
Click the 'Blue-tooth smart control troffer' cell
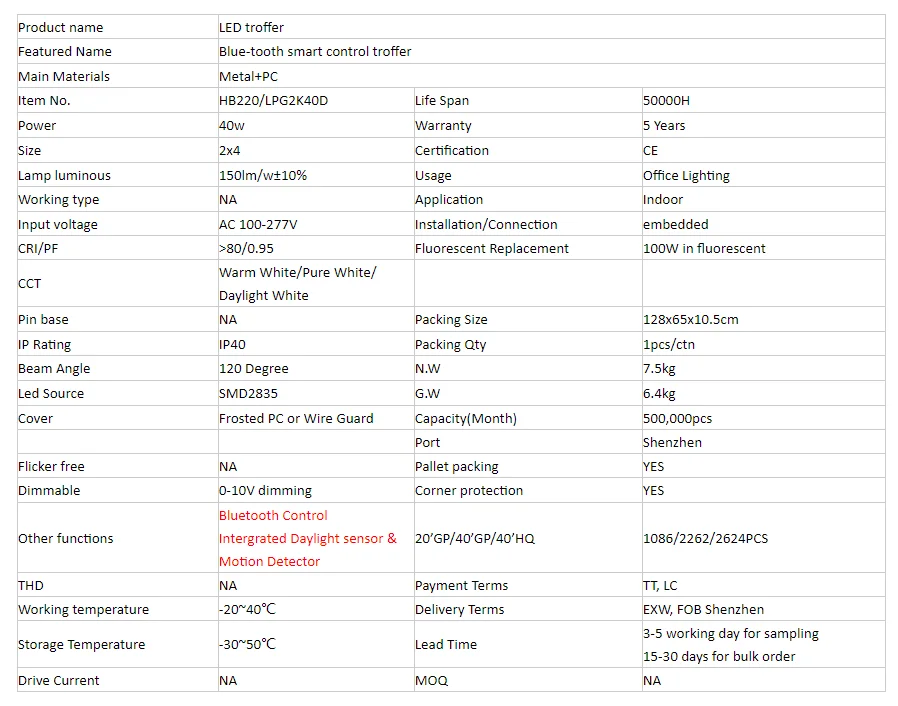pos(315,51)
